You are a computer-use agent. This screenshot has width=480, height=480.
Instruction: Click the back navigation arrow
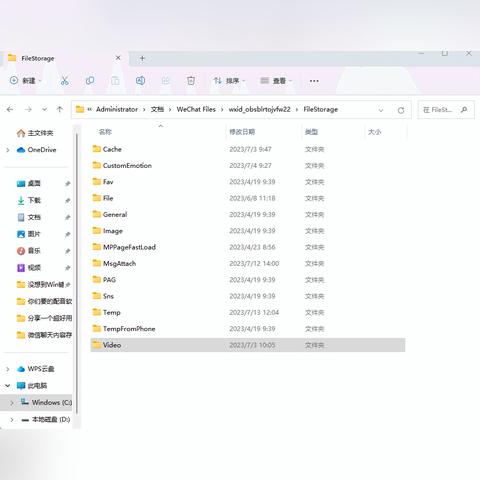(10, 109)
